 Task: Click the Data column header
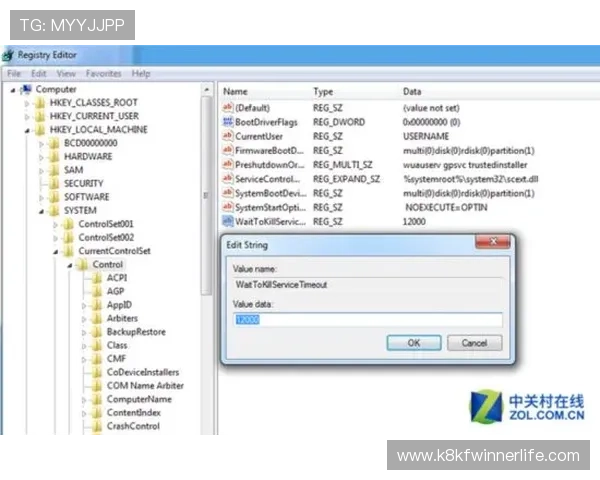412,91
